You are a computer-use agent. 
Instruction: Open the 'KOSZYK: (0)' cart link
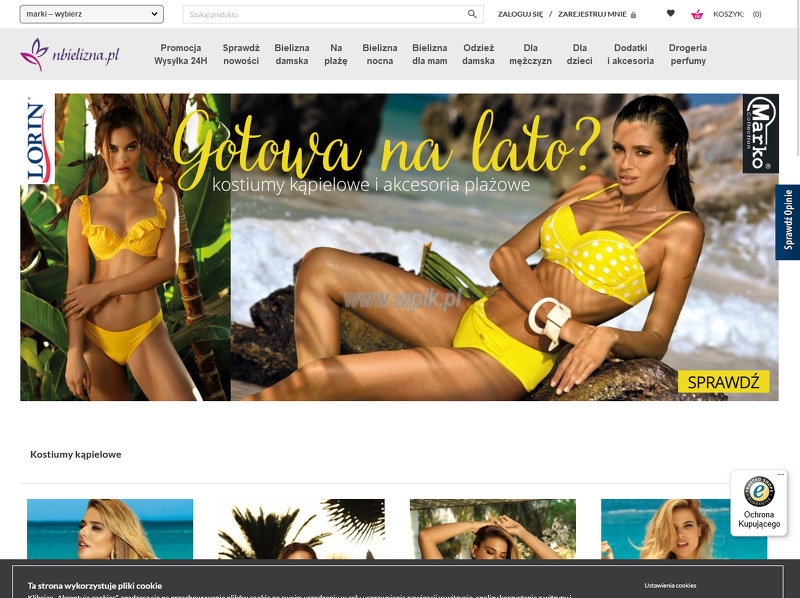(x=737, y=14)
